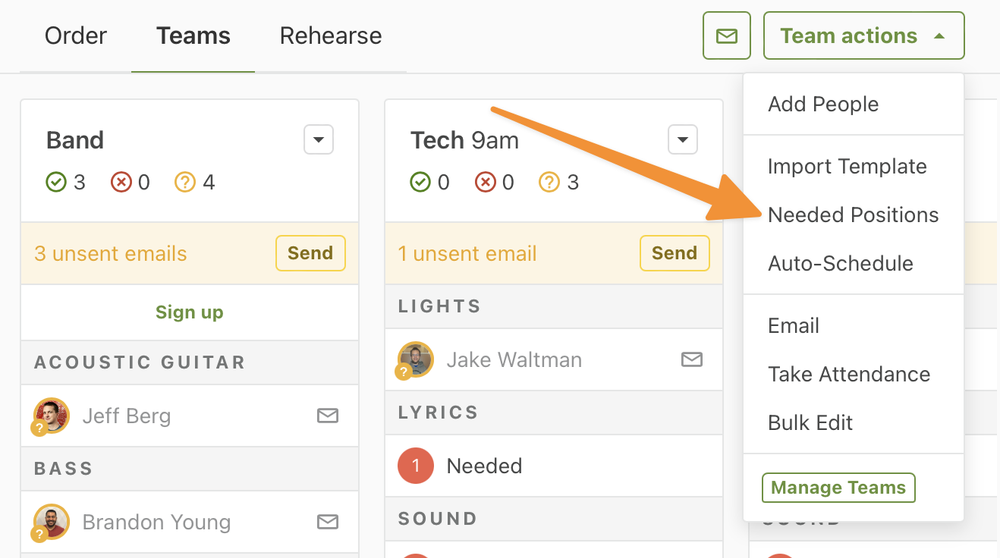Click the Manage Teams button
The height and width of the screenshot is (558, 1000).
(838, 488)
